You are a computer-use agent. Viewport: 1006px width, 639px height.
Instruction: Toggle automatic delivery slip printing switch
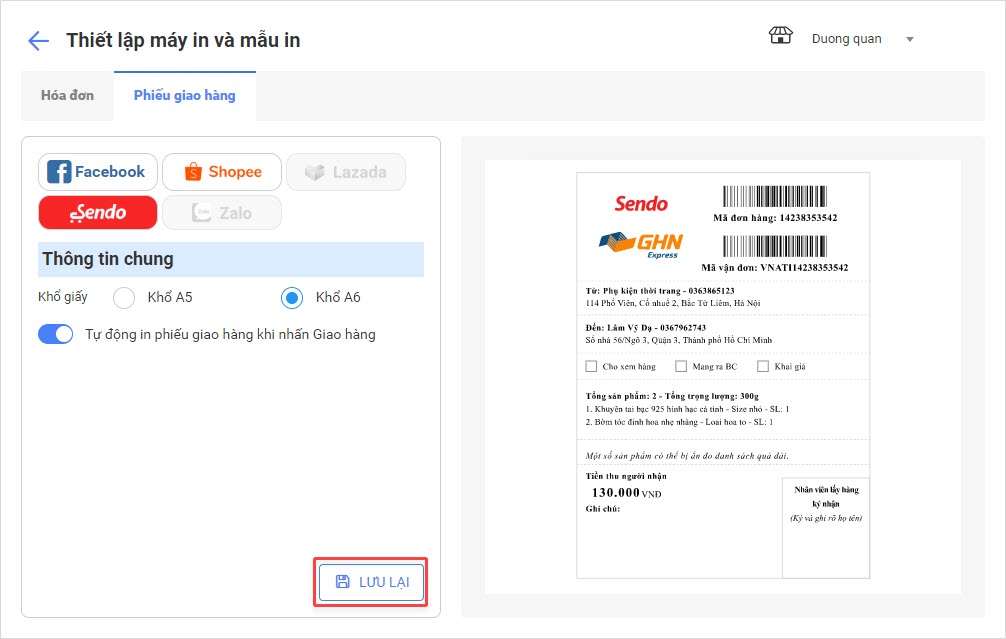(56, 334)
